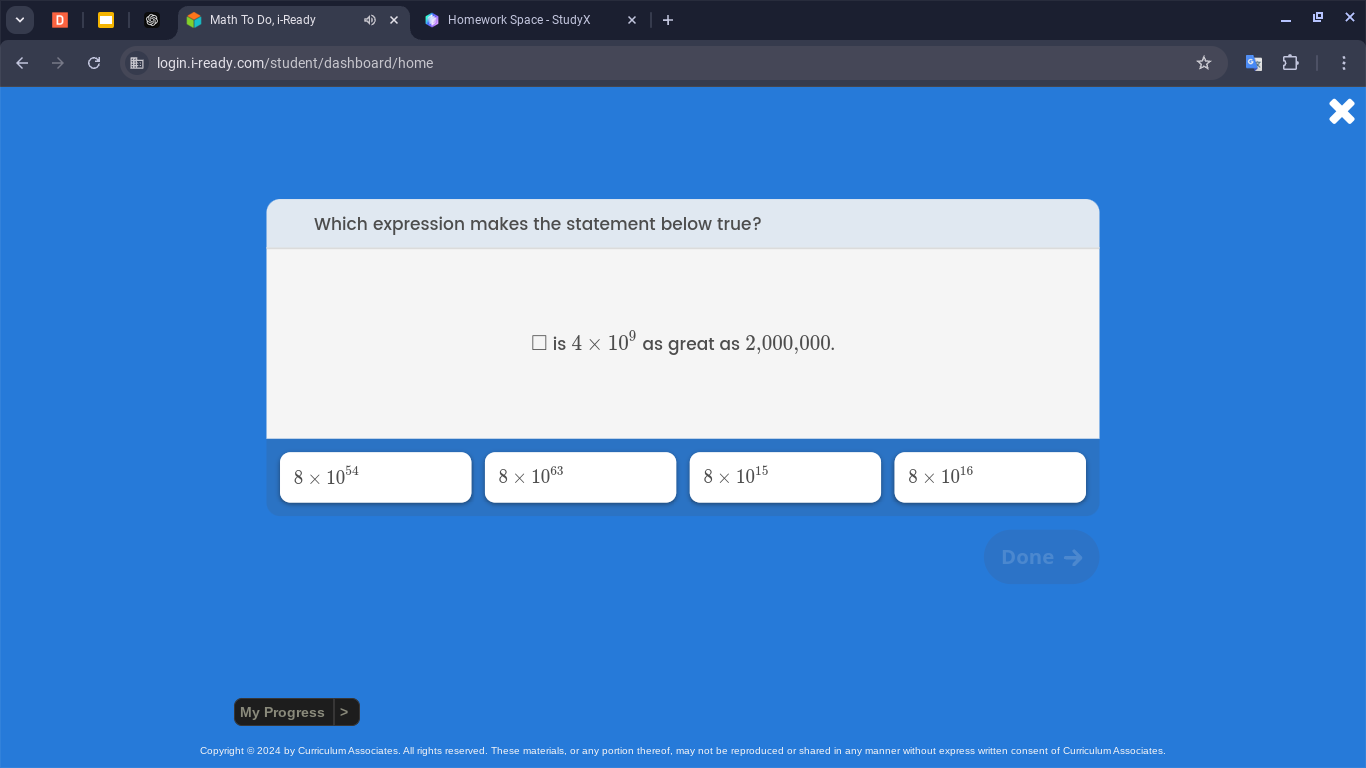Close the Math To Do i-Ready tab
Screen dimensions: 1366x768
tap(394, 20)
